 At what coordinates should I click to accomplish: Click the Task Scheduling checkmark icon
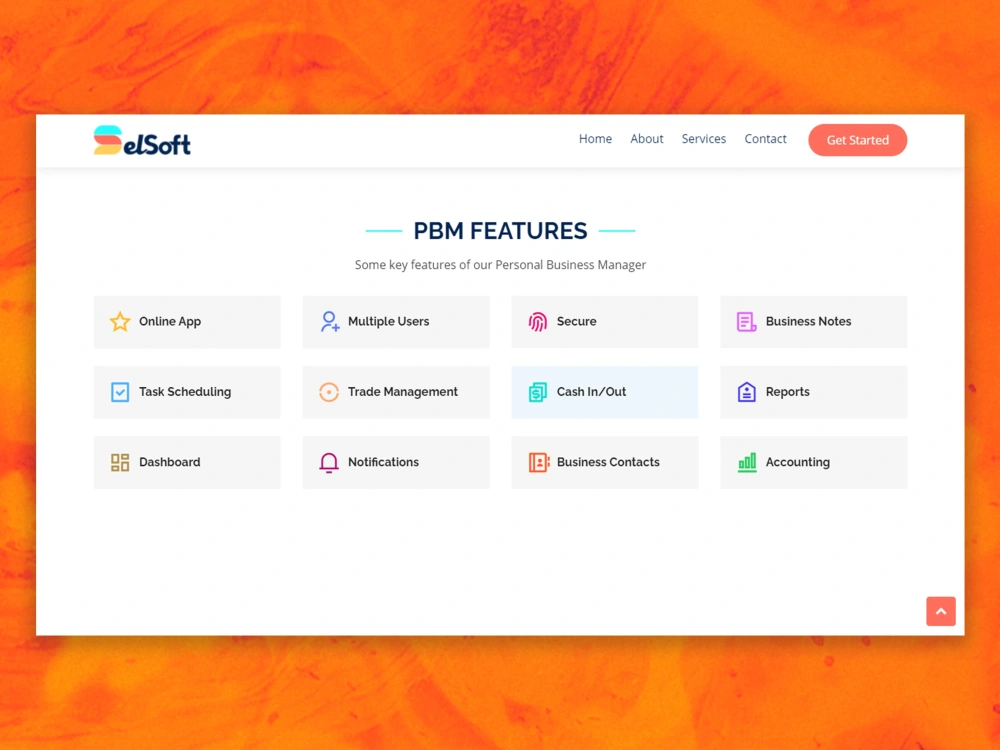(x=120, y=392)
